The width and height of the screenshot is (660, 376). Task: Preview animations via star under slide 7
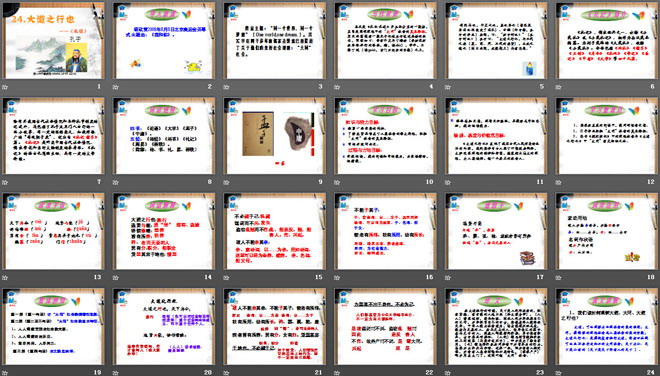pos(5,182)
